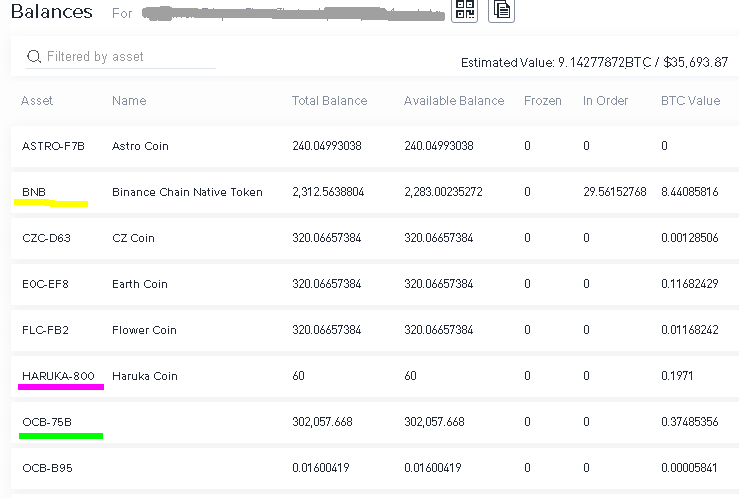Click the Earth Coin name

point(139,284)
